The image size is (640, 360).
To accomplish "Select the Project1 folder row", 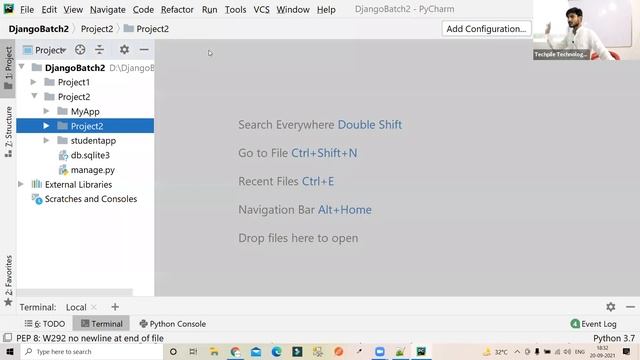I will pyautogui.click(x=85, y=82).
